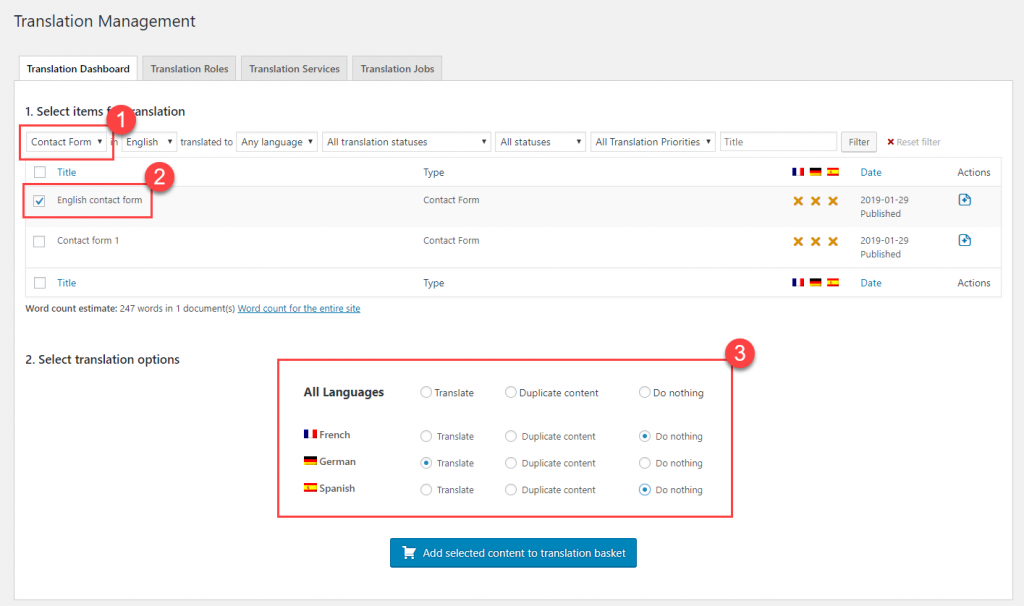Switch to Translation Roles tab
The height and width of the screenshot is (606, 1024).
[x=189, y=69]
